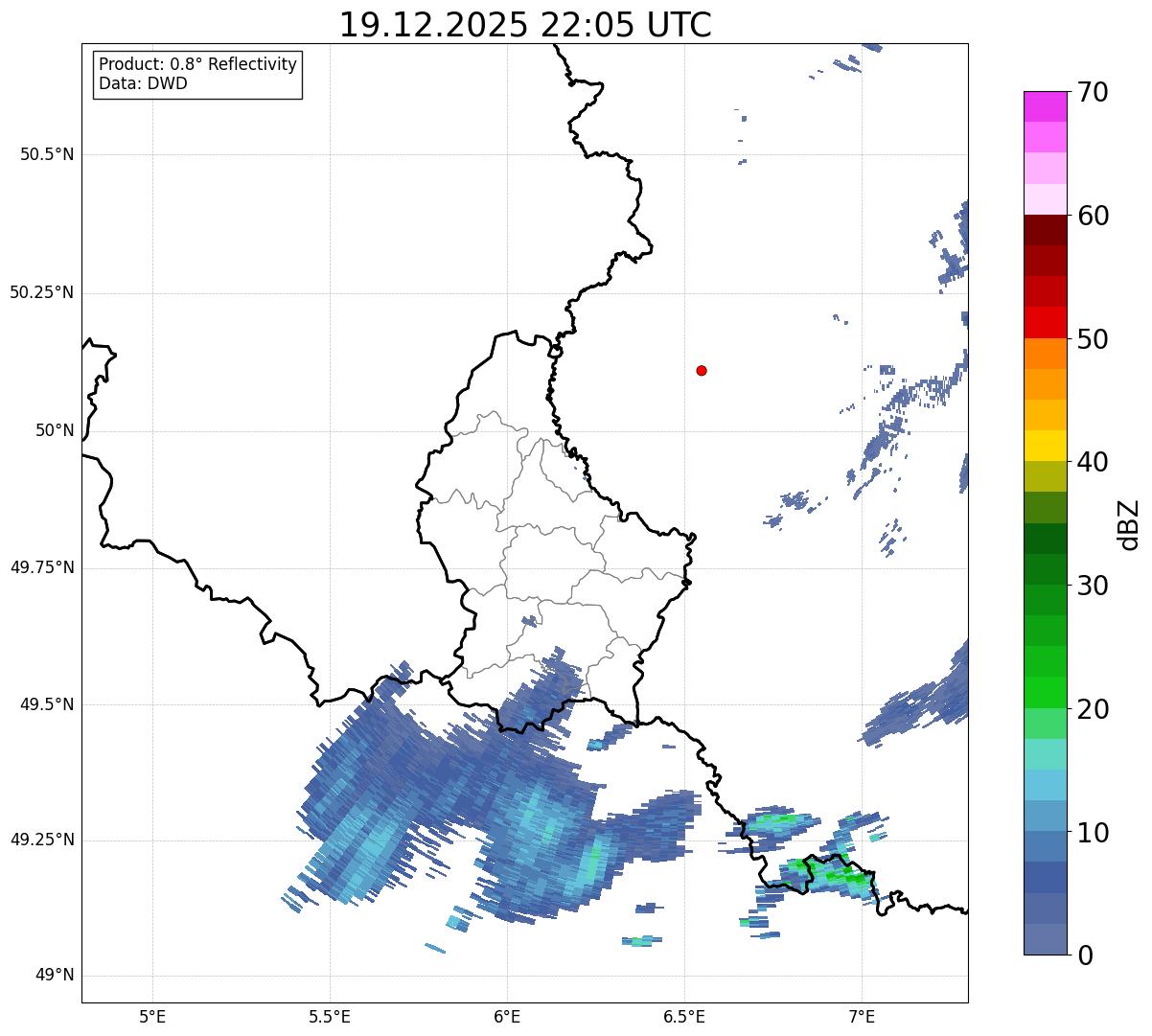Click the 50.25°N latitude label
The height and width of the screenshot is (1036, 1152).
point(41,292)
